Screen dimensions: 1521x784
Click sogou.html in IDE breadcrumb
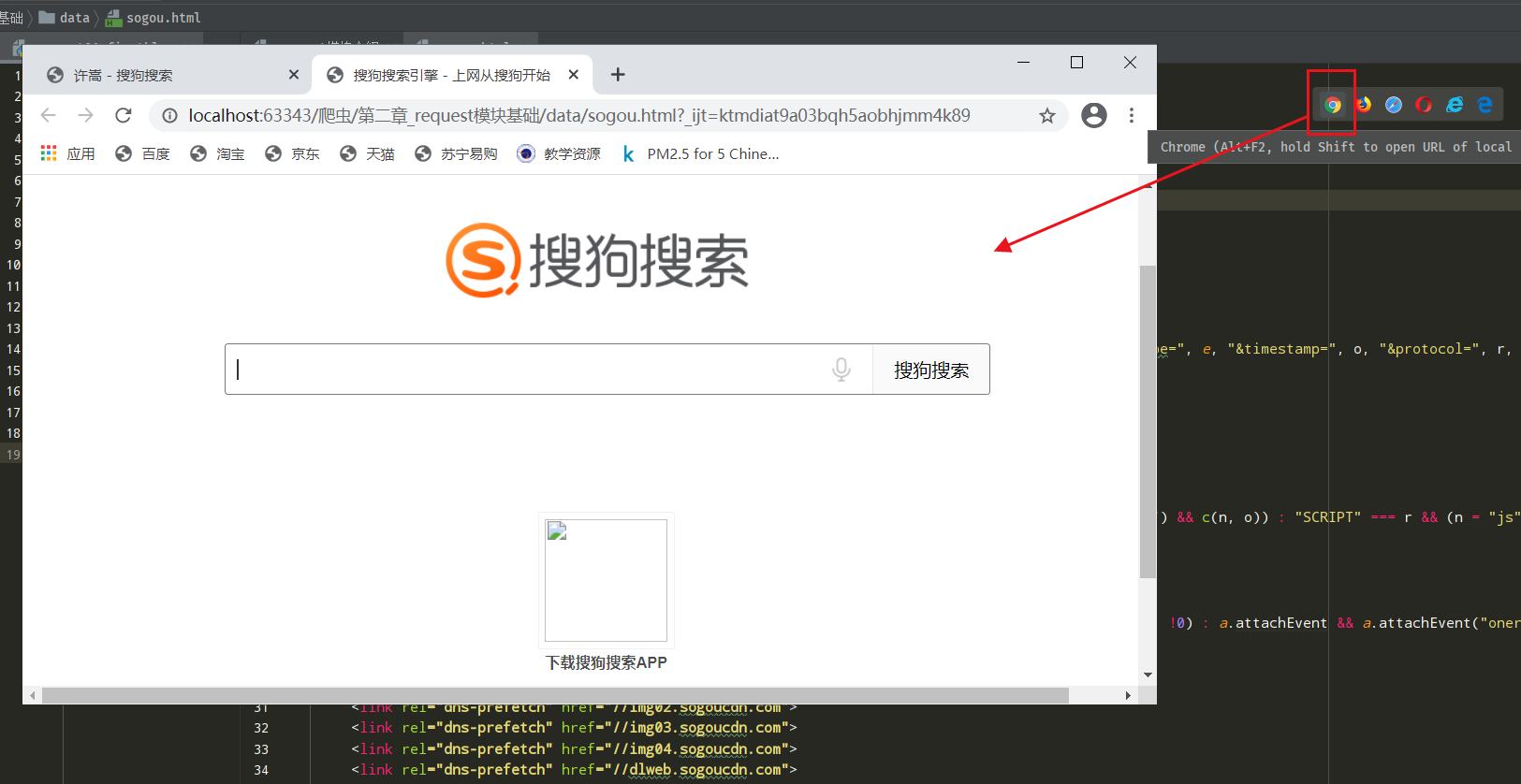(x=154, y=18)
